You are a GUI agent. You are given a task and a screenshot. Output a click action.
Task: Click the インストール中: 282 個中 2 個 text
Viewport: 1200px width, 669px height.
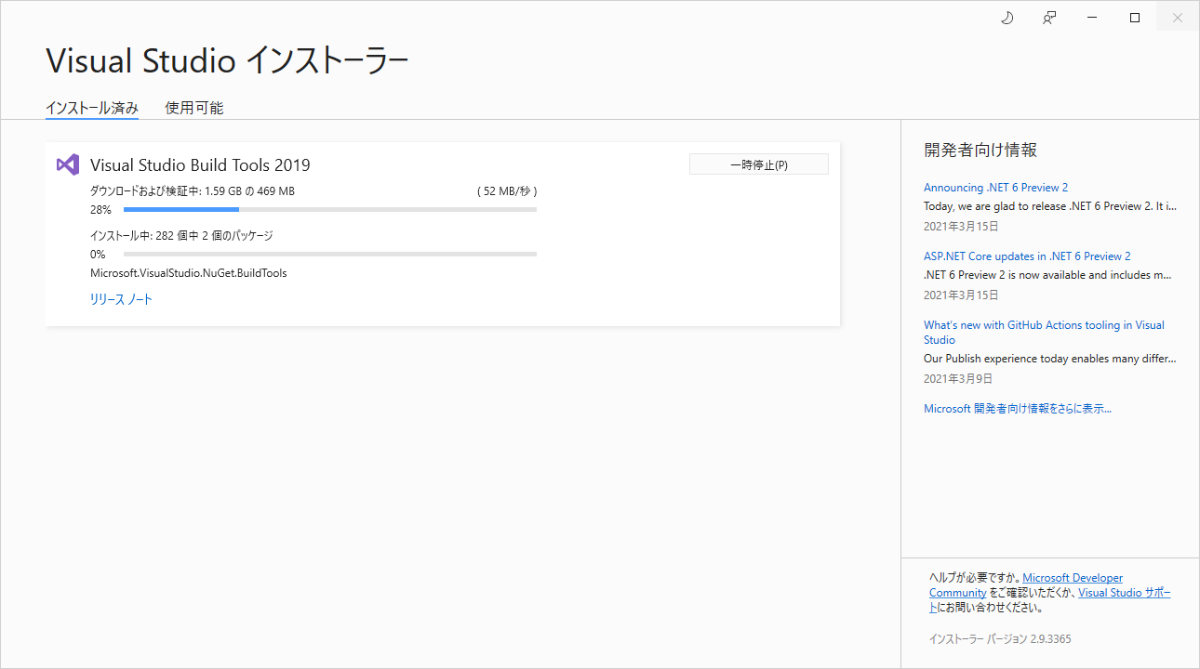[x=181, y=236]
